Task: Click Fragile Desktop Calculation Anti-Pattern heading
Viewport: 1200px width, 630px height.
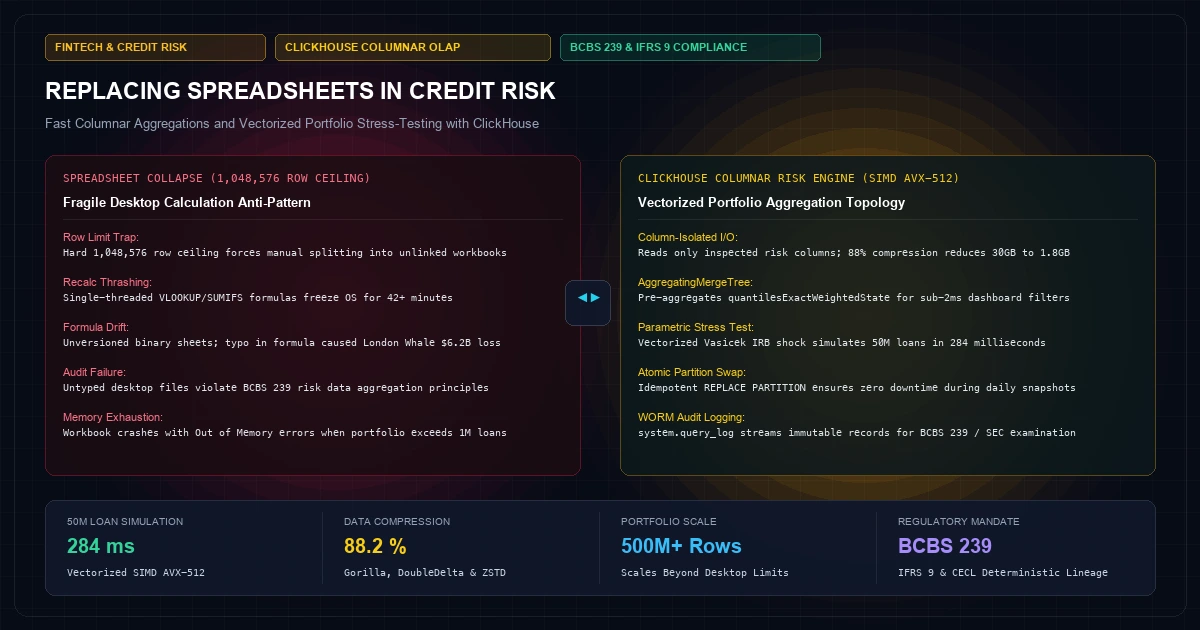Action: 186,202
